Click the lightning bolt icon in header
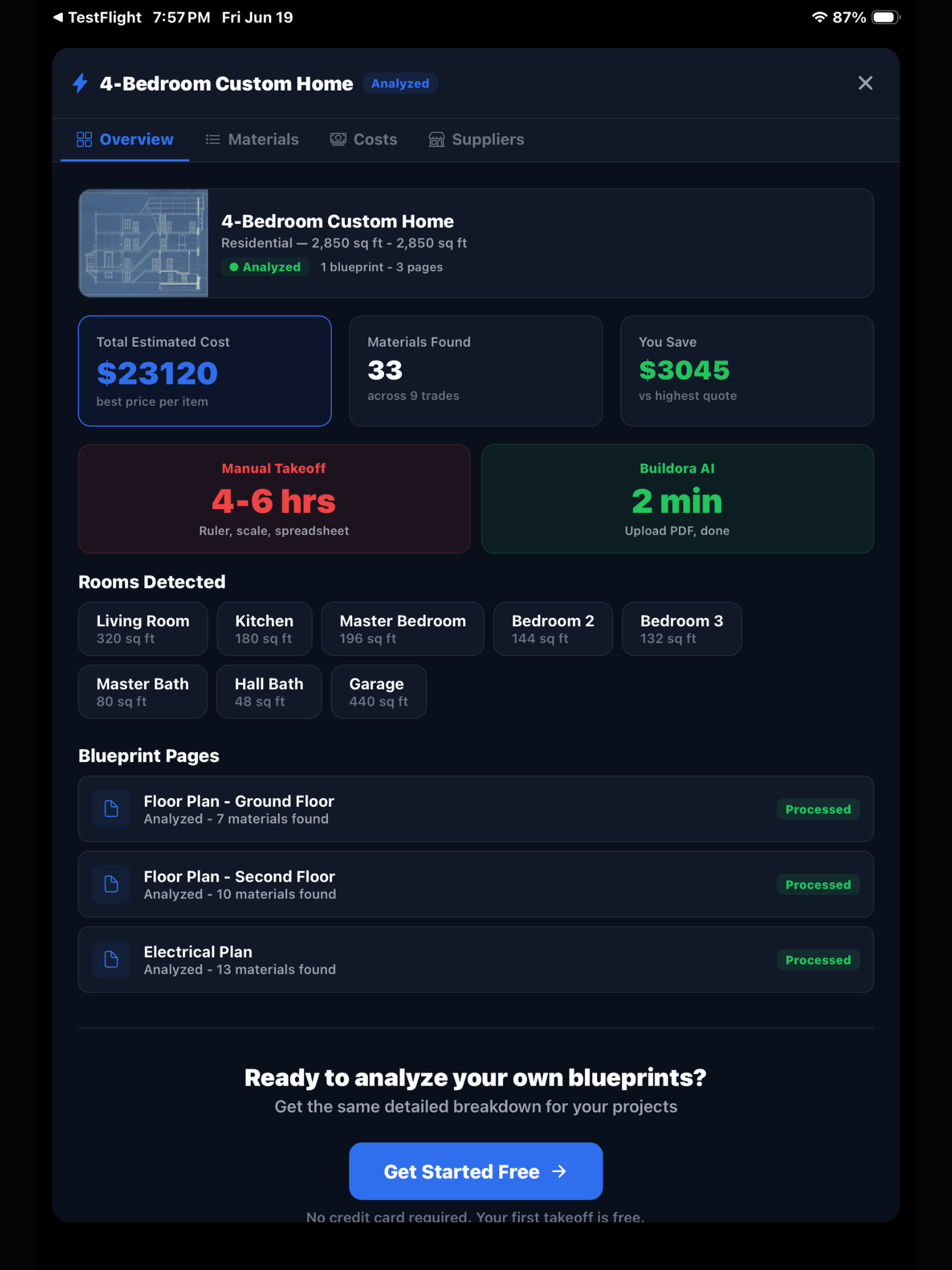952x1270 pixels. click(x=80, y=83)
